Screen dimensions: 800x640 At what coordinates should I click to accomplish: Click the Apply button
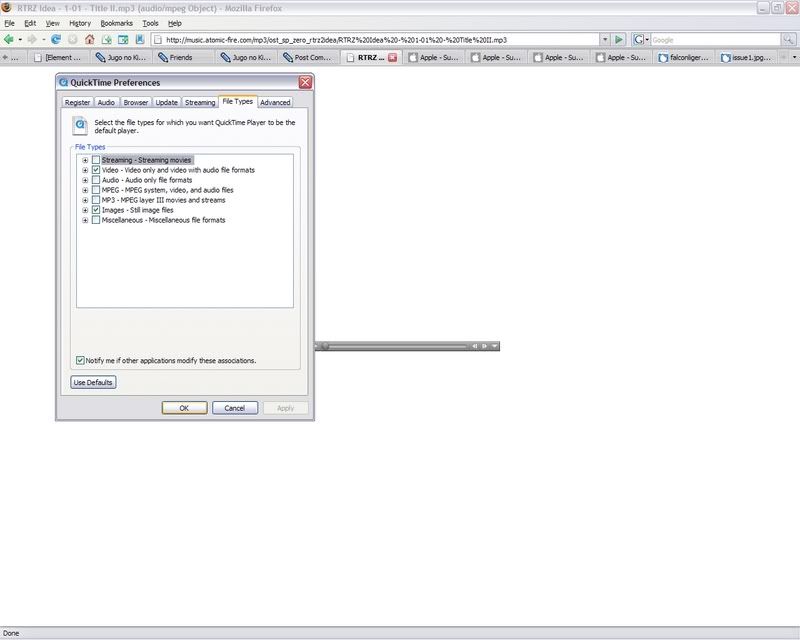click(x=286, y=408)
